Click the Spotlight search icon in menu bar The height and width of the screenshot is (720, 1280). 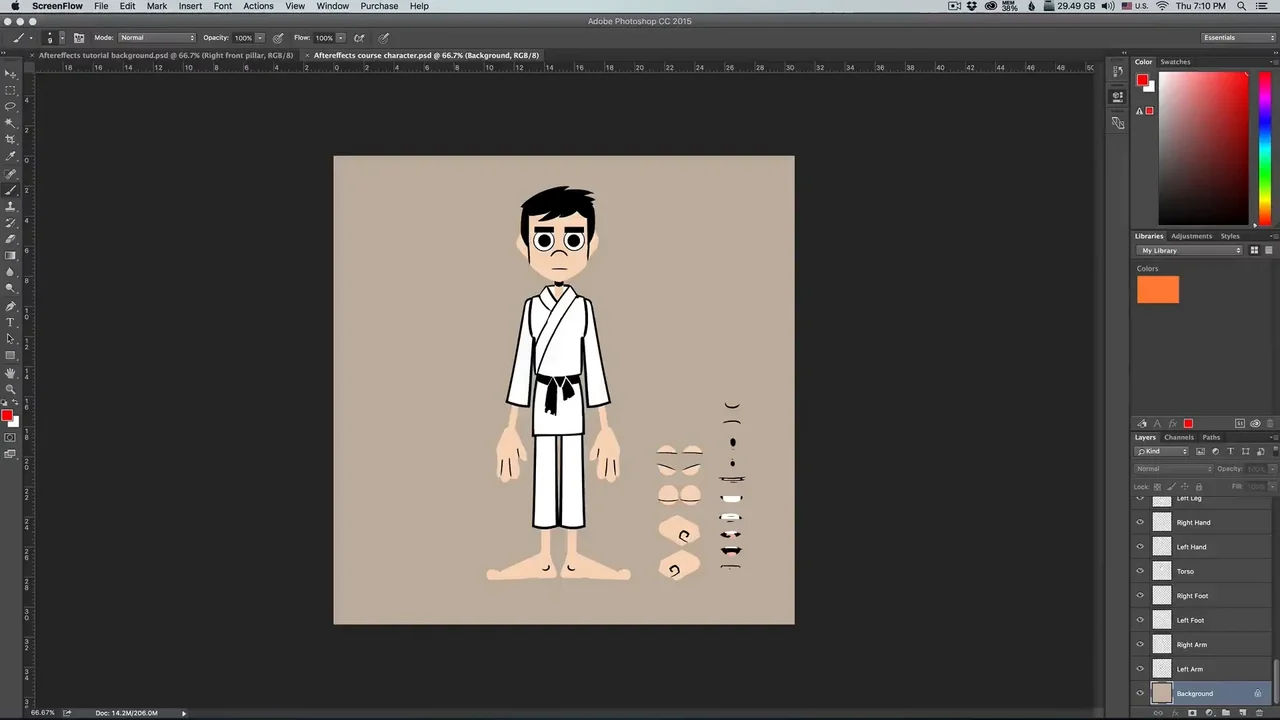pyautogui.click(x=1242, y=6)
